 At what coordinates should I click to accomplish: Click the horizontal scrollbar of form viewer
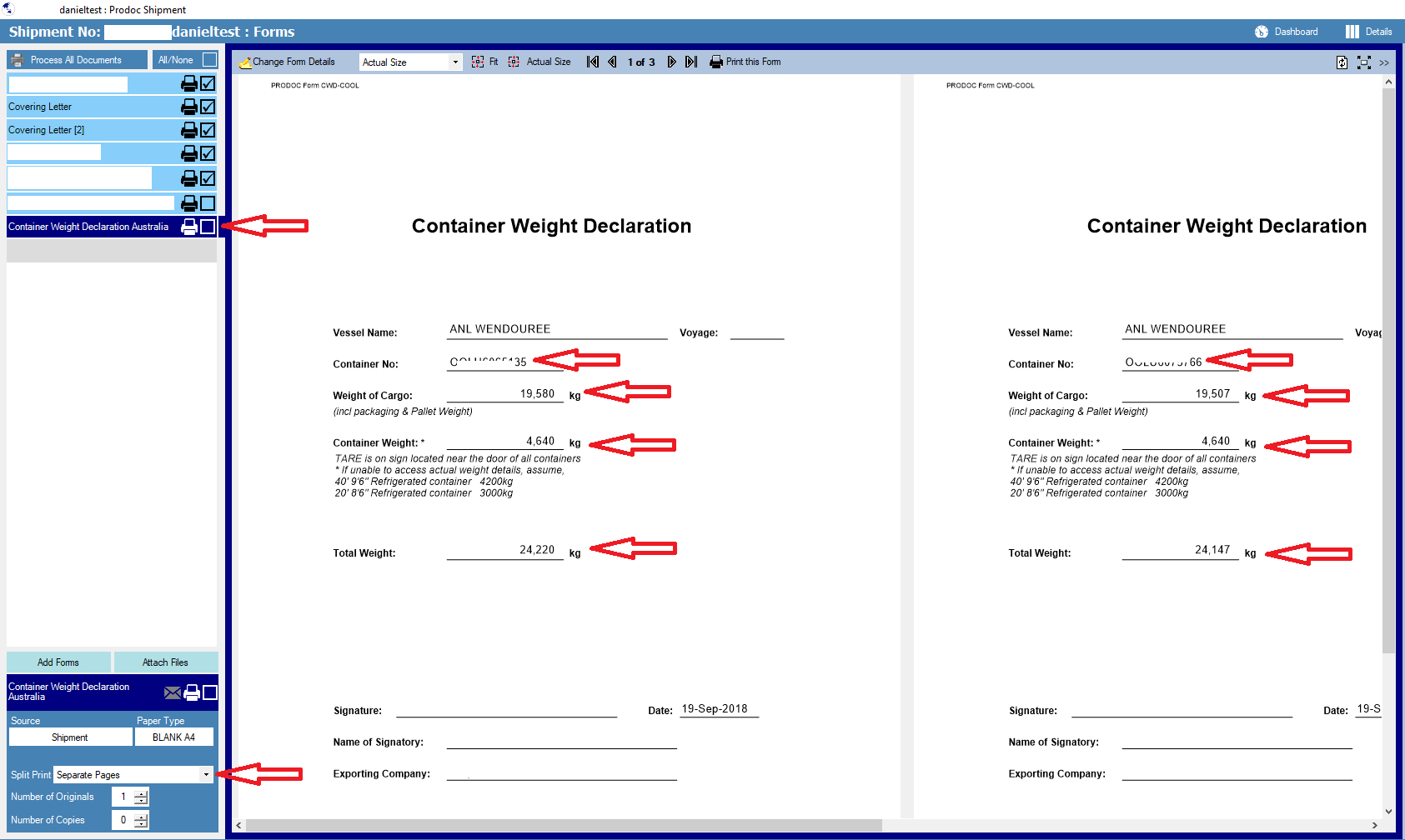(x=563, y=825)
